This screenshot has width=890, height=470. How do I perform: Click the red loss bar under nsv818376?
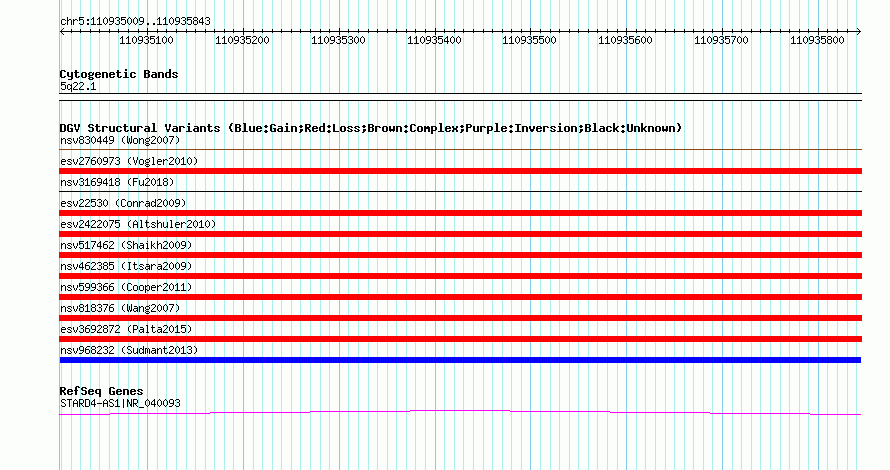pos(460,318)
